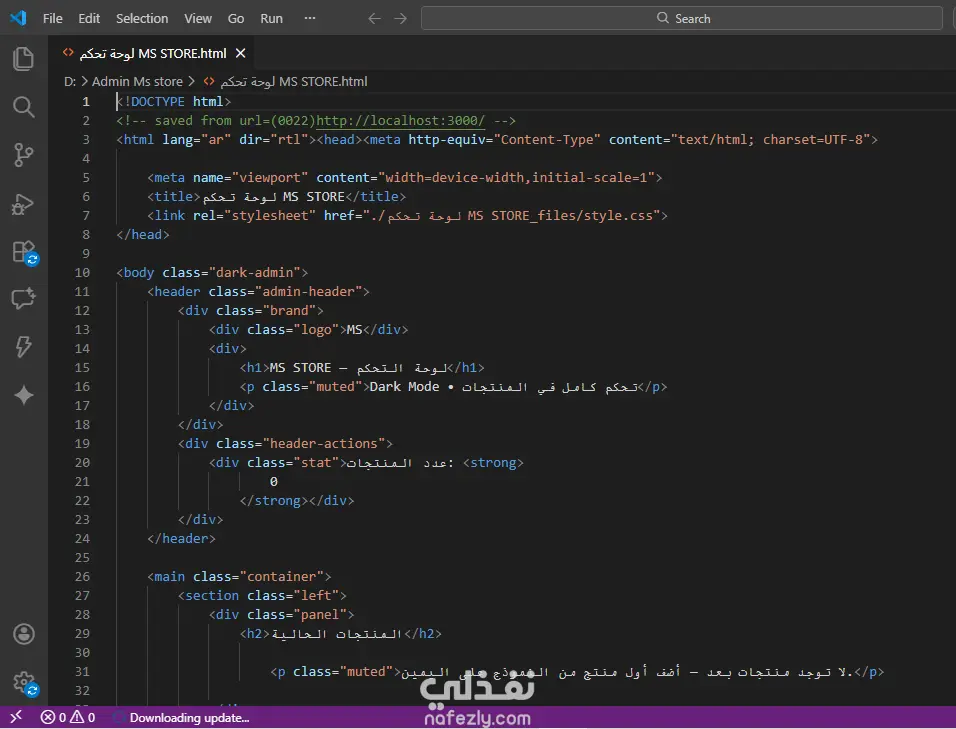
Task: Click the errors and warnings status indicator
Action: tap(67, 717)
